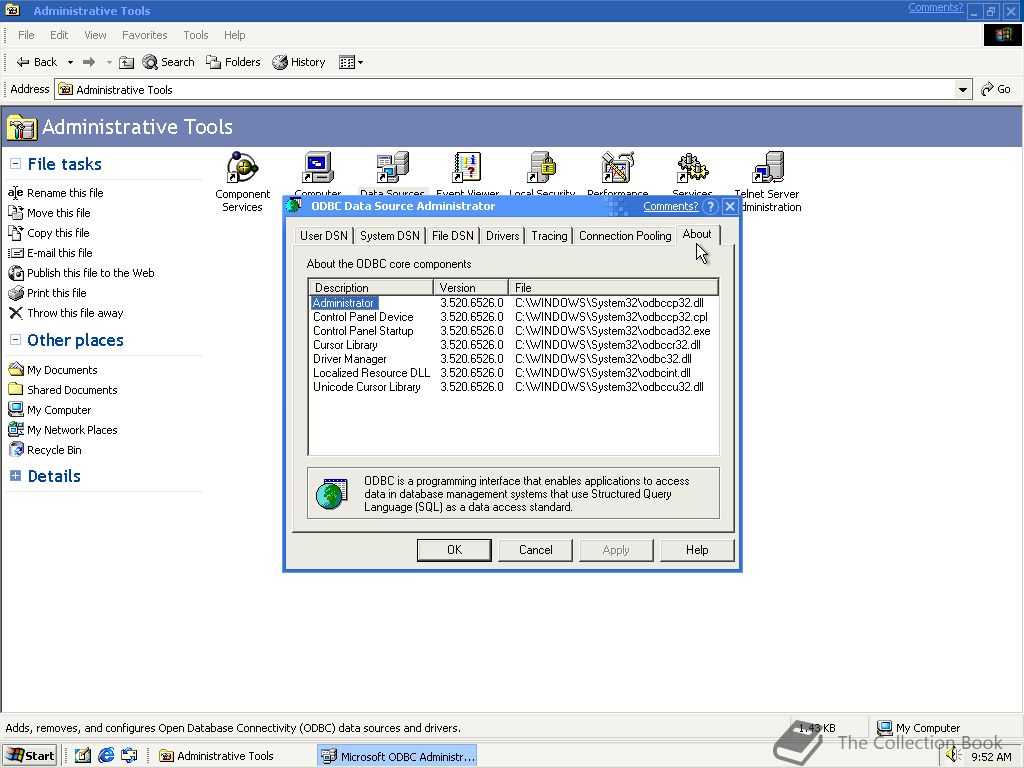
Task: Switch to the File DSN tab
Action: click(453, 236)
